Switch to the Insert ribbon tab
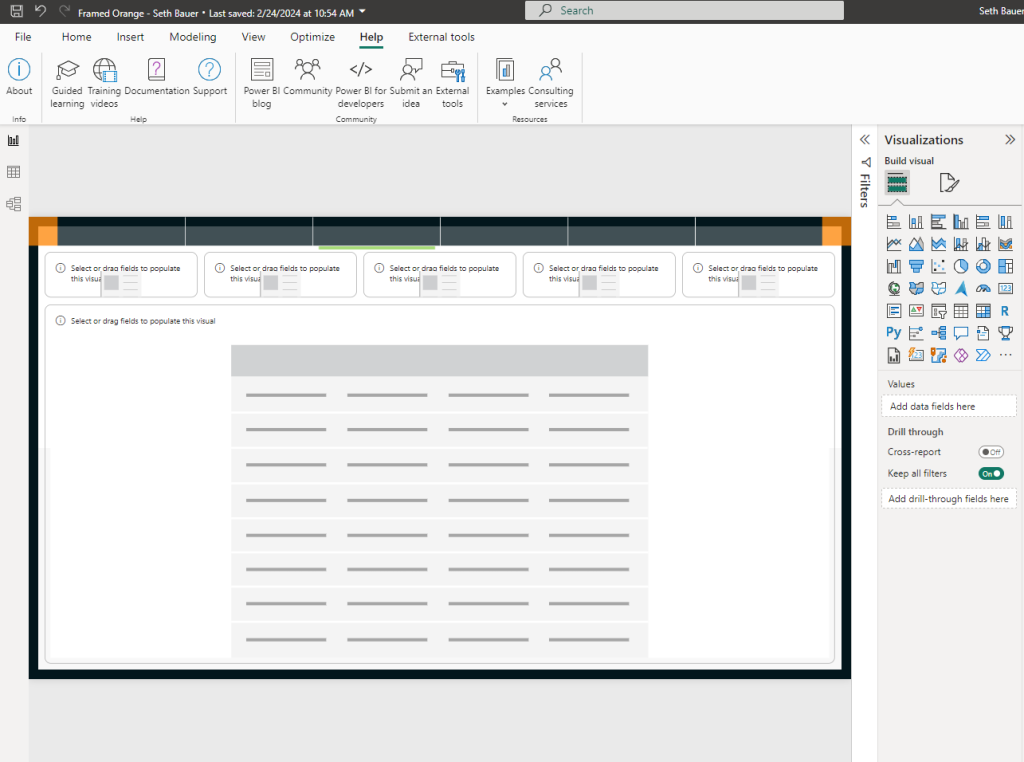This screenshot has height=762, width=1024. tap(130, 37)
